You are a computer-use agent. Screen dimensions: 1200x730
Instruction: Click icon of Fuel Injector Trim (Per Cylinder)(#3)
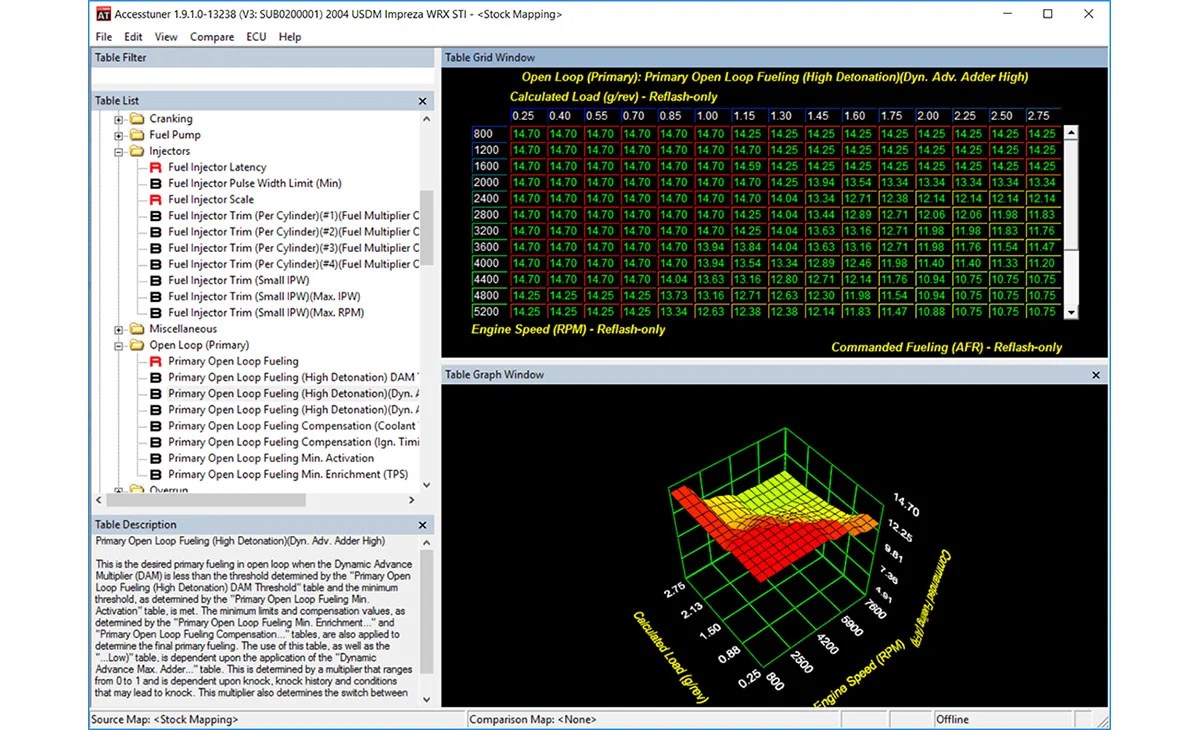point(156,248)
